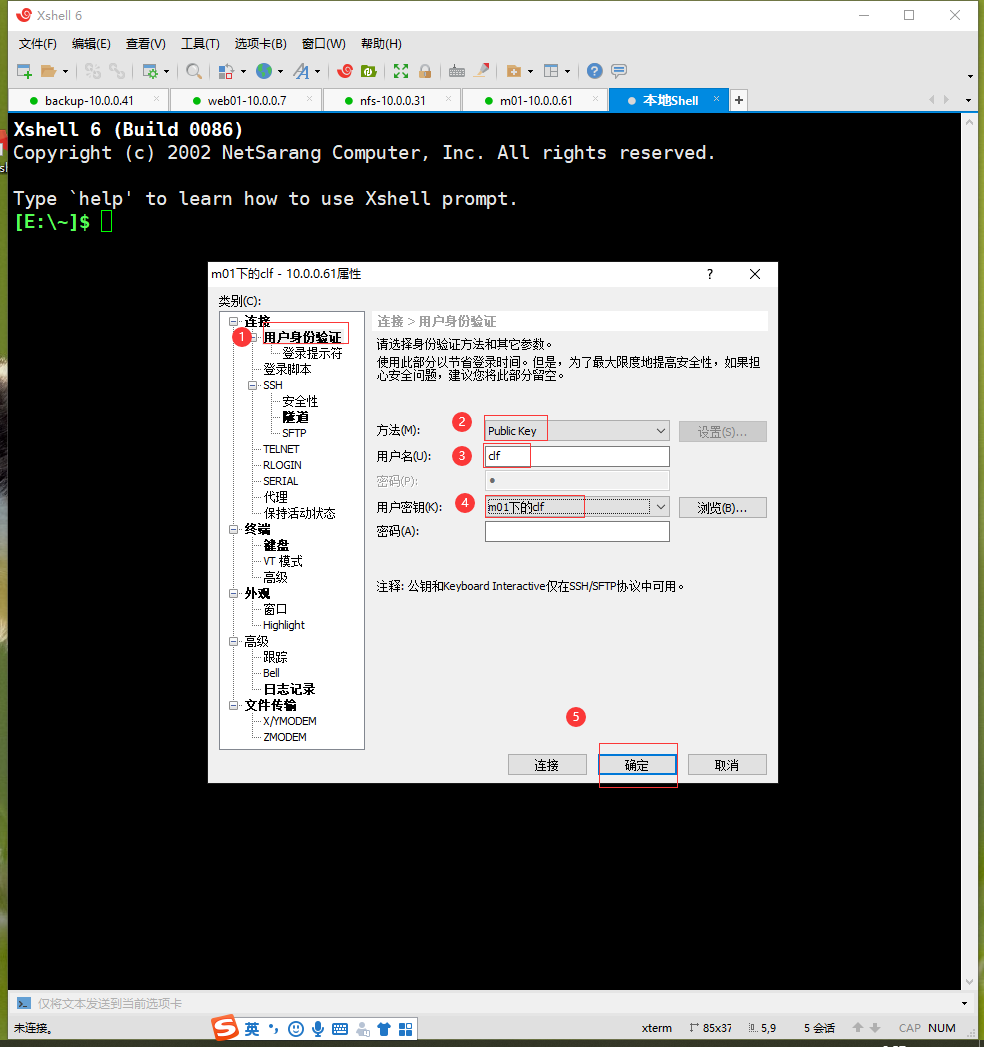Collapse the 连接 tree node
Image resolution: width=984 pixels, height=1047 pixels.
[234, 321]
